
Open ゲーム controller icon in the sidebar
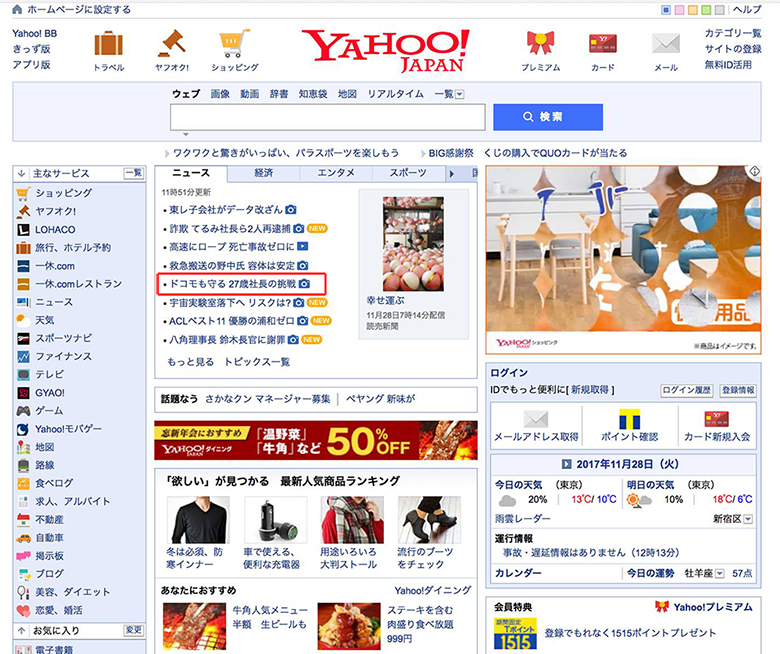pyautogui.click(x=23, y=411)
